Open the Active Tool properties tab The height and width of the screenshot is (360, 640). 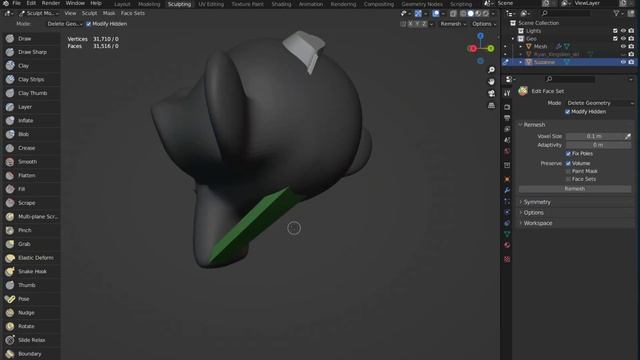[507, 93]
